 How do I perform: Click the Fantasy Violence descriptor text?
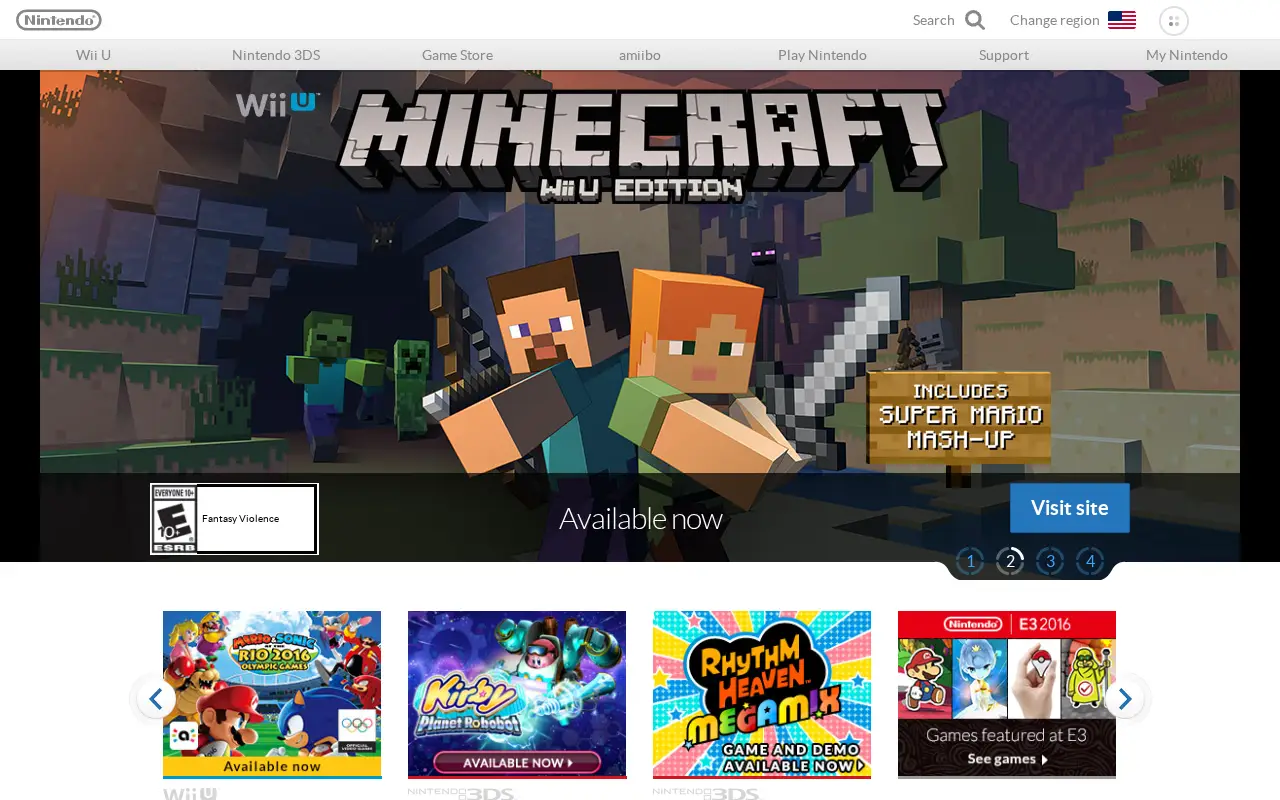240,519
